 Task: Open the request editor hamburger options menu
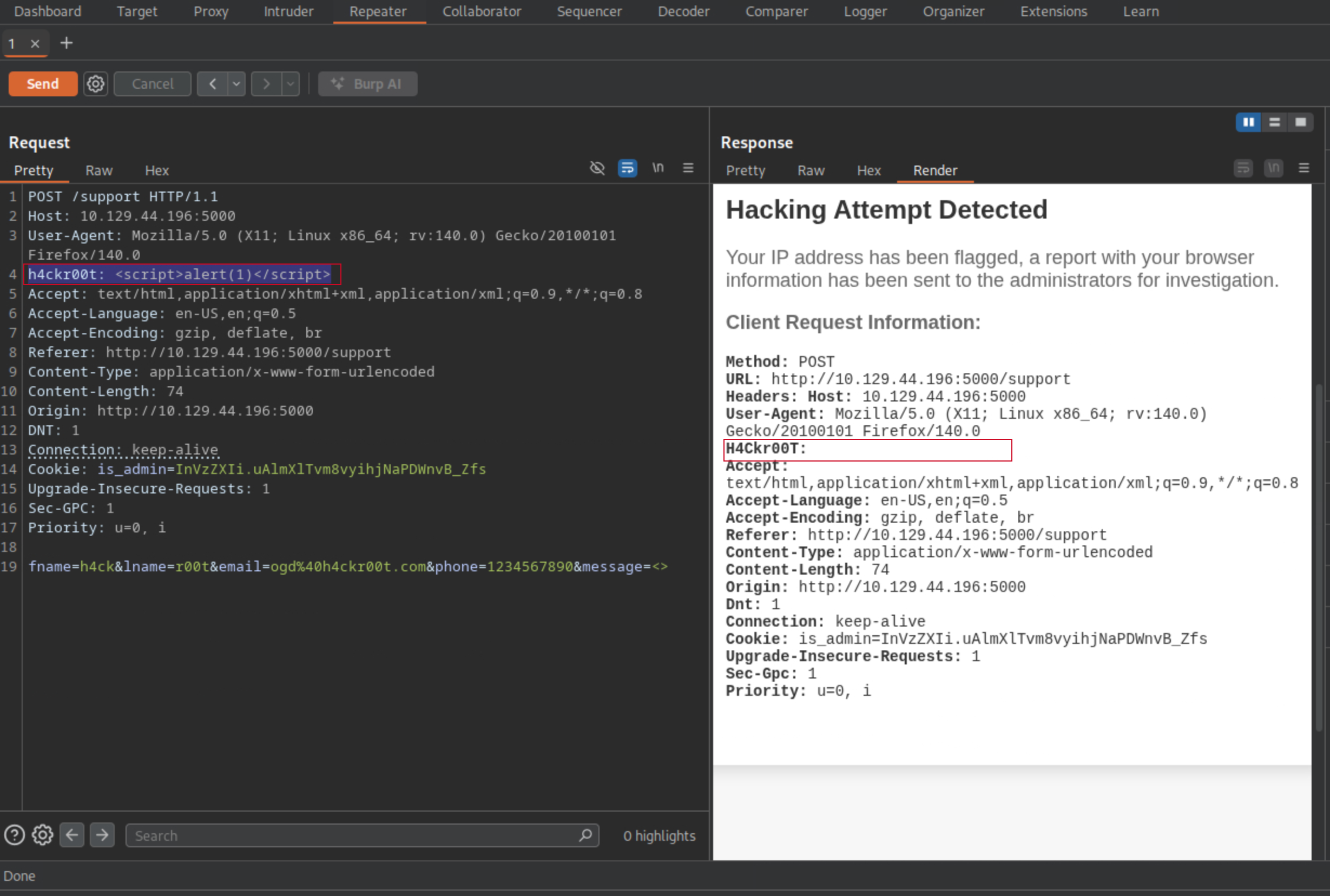(688, 168)
